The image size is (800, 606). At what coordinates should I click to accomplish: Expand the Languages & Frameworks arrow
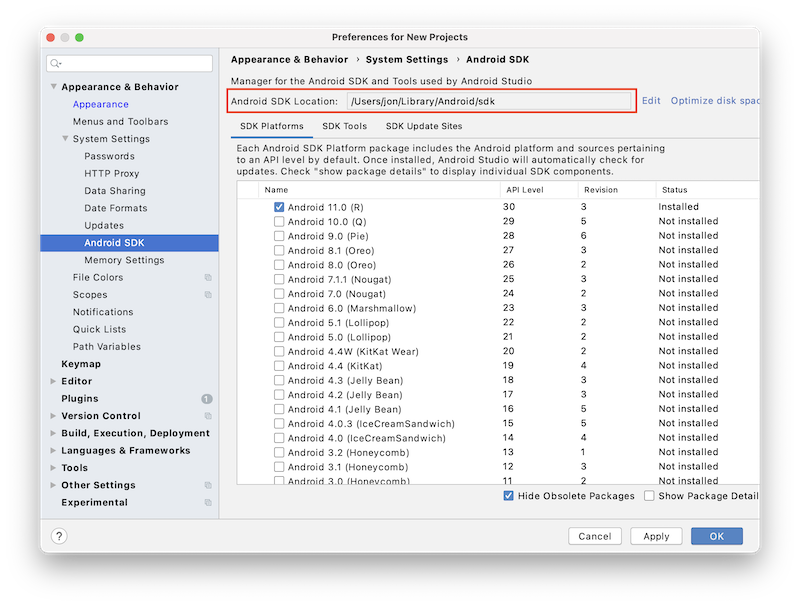(x=53, y=450)
